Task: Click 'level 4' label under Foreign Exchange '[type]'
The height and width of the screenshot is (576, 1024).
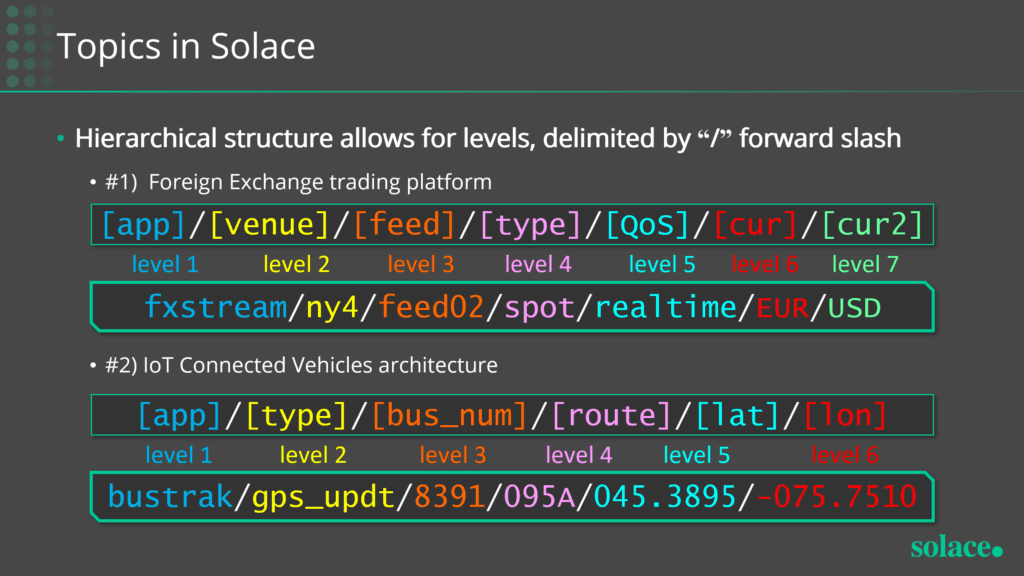Action: point(538,264)
